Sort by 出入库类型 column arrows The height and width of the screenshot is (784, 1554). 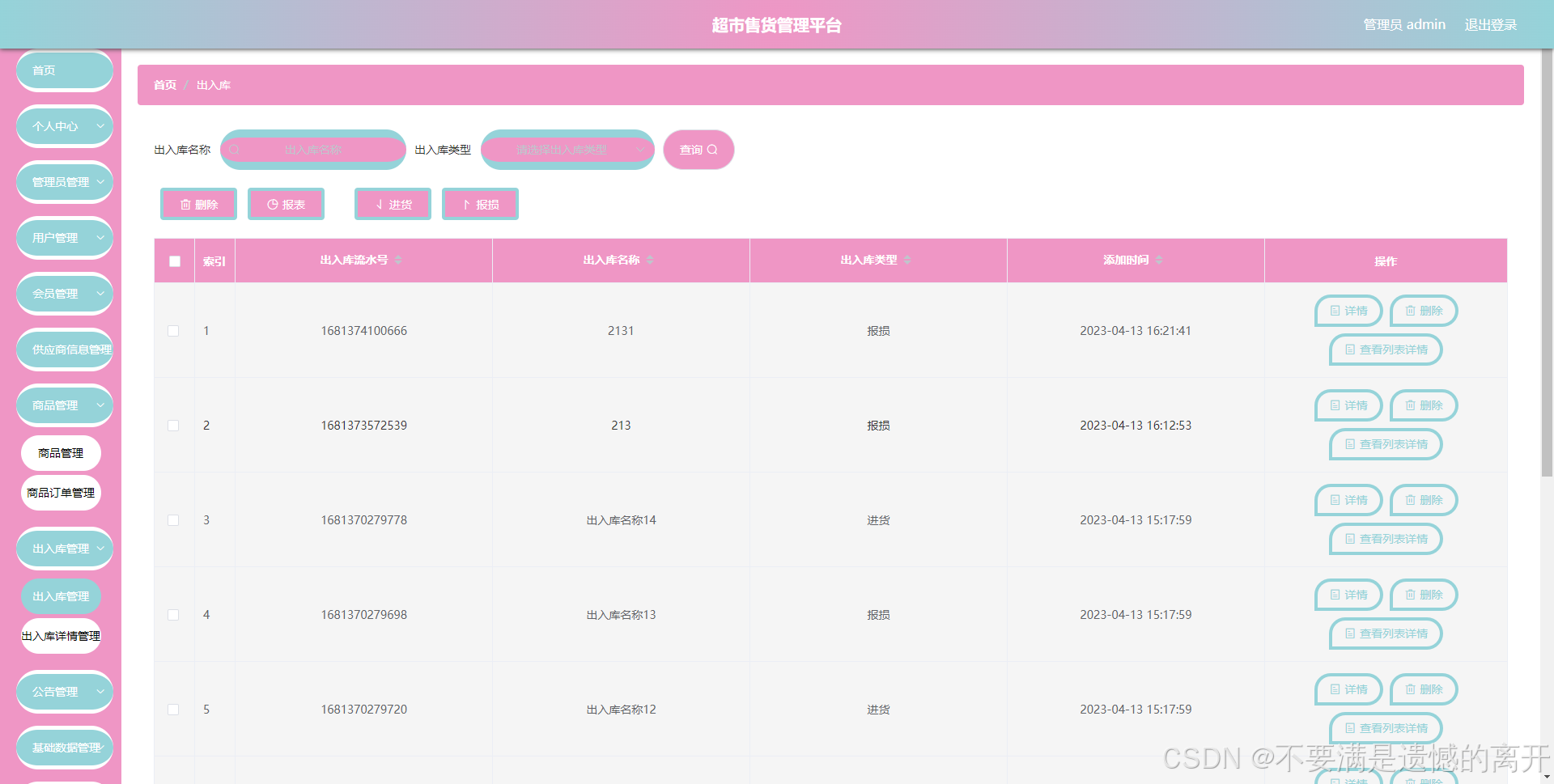click(907, 260)
